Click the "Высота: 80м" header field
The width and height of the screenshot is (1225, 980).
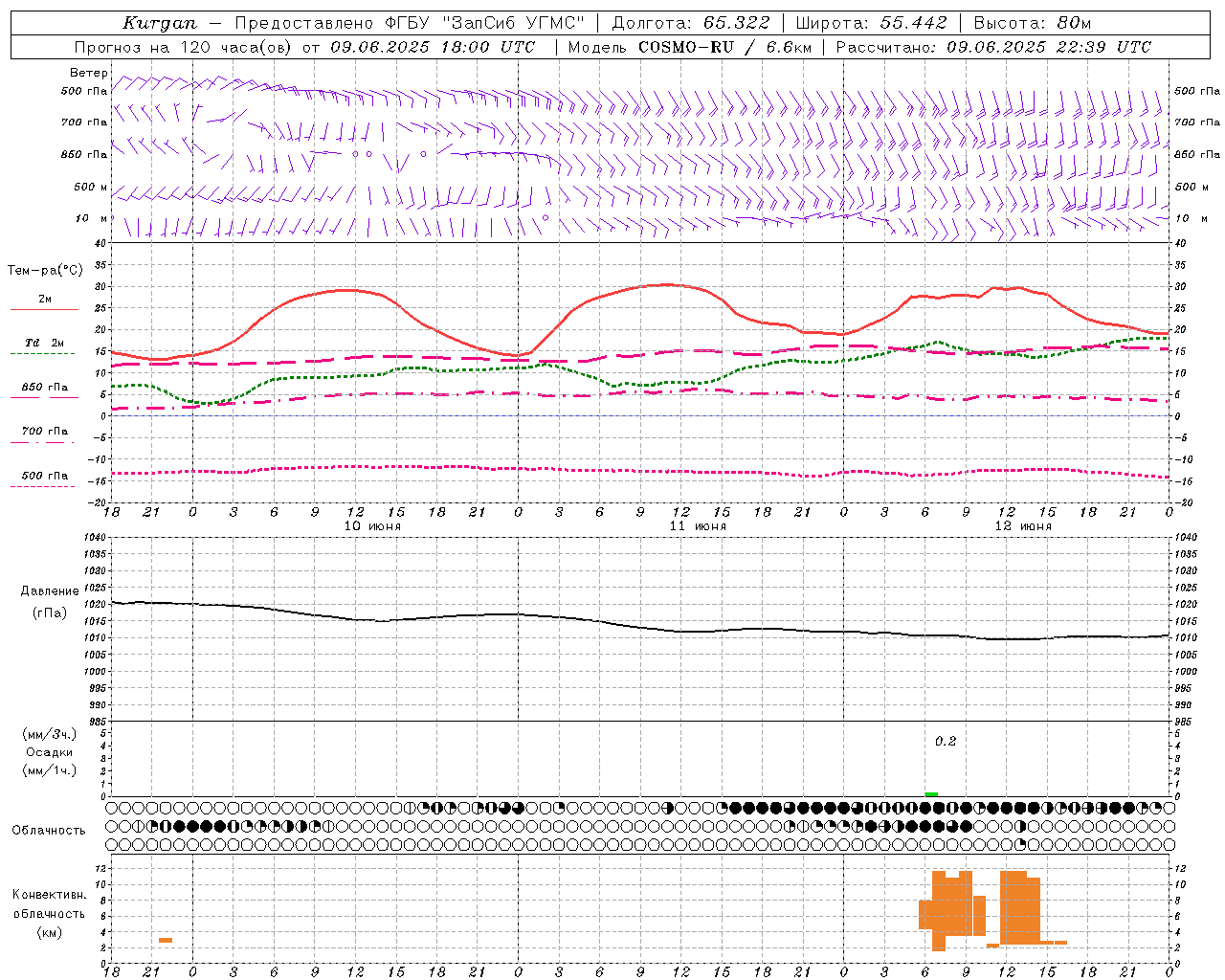click(x=1032, y=23)
